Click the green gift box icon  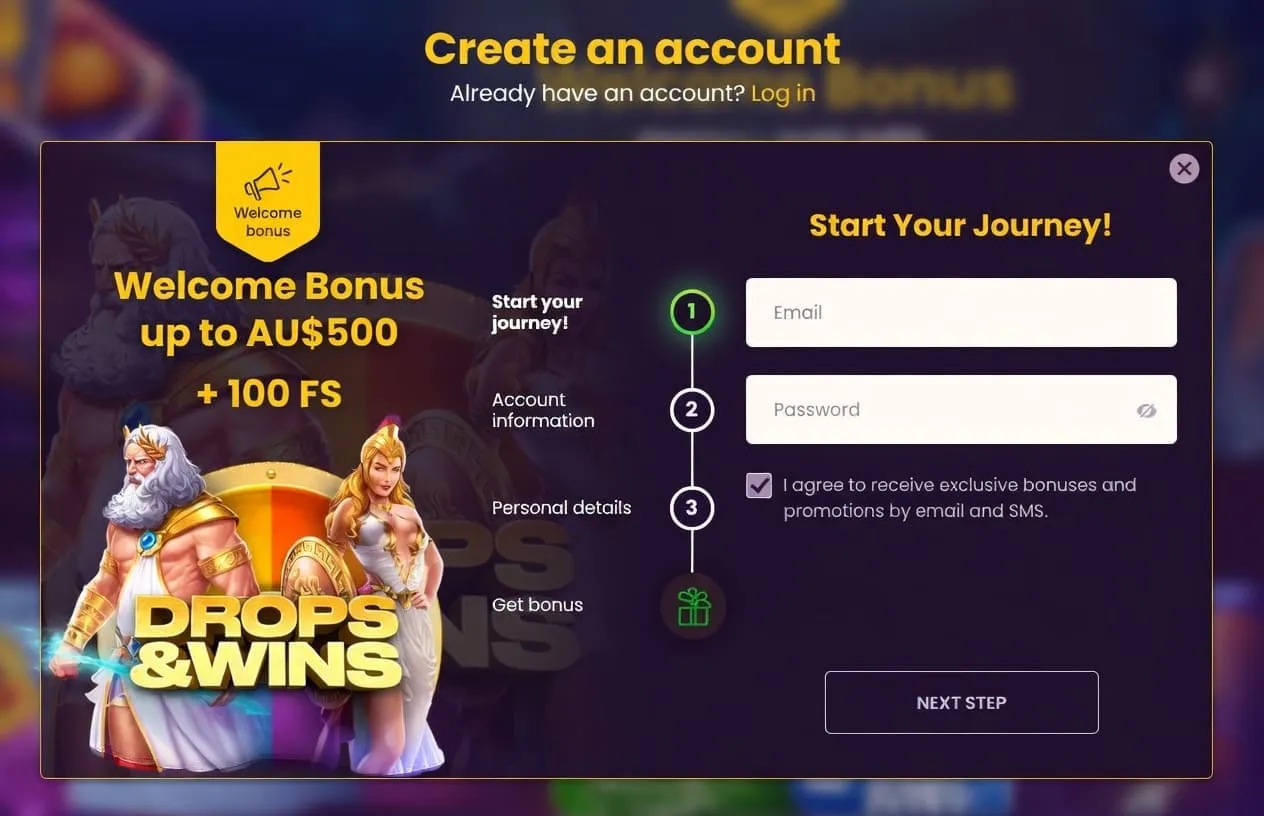(x=693, y=607)
